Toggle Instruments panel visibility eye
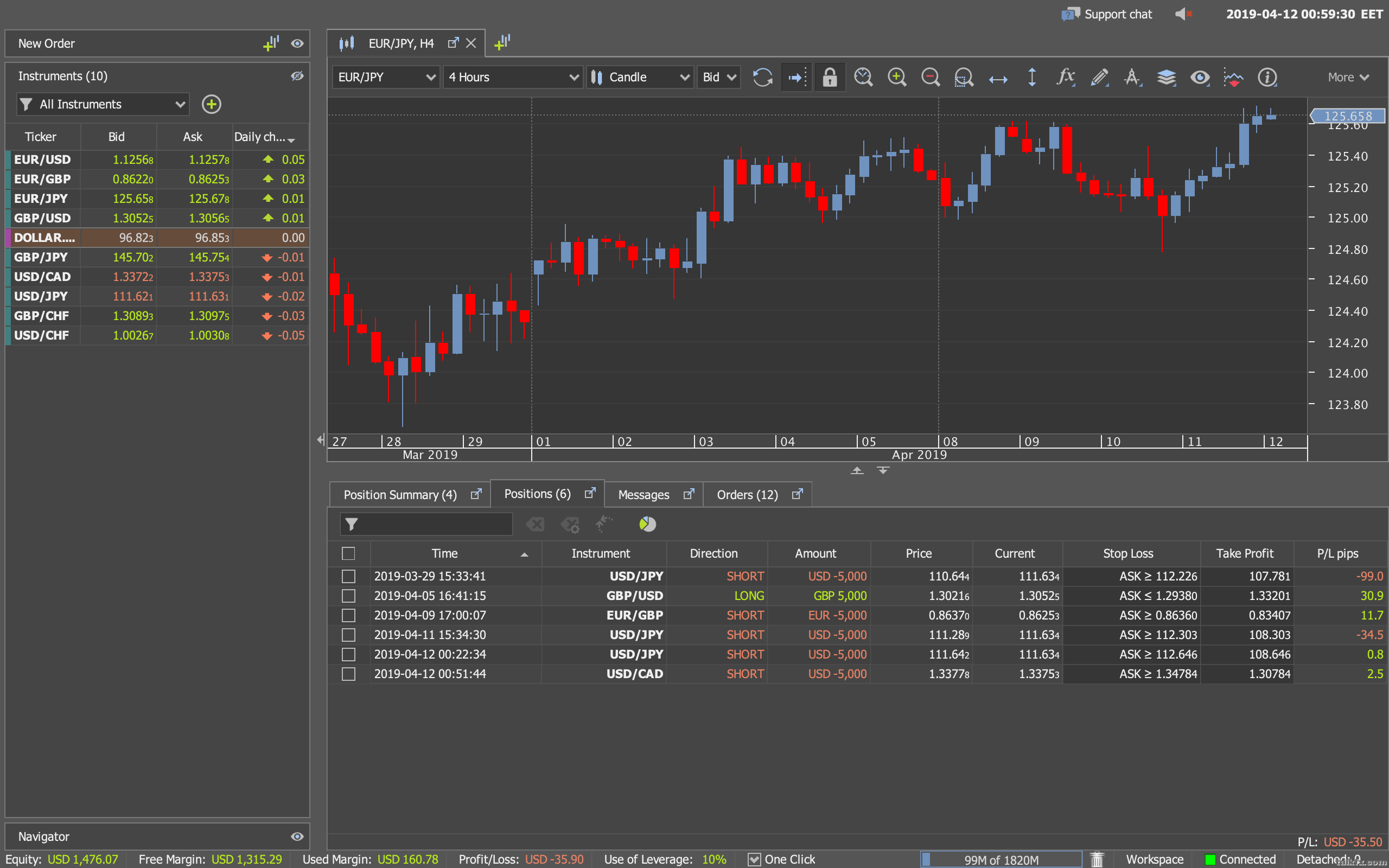This screenshot has width=1389, height=868. [x=297, y=76]
